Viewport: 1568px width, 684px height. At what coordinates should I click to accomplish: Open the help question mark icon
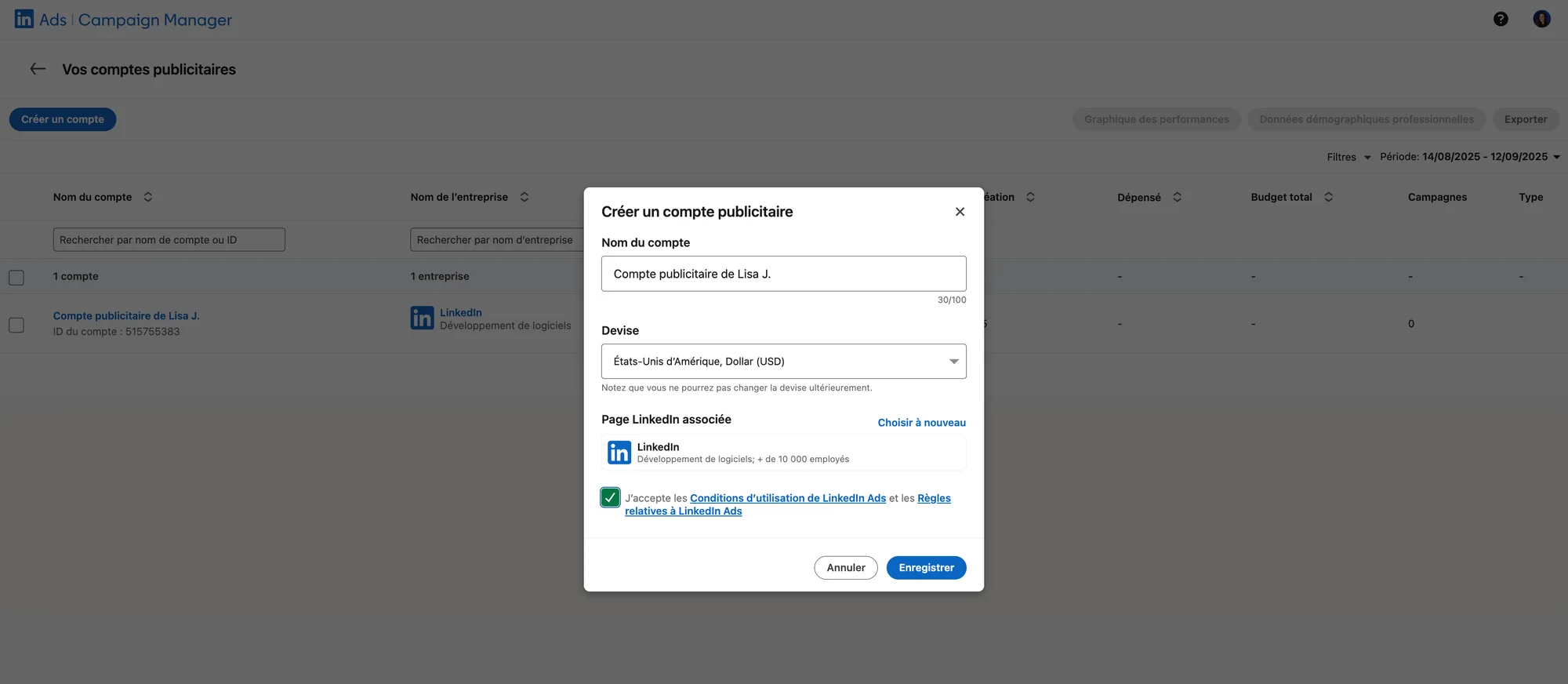[x=1501, y=20]
